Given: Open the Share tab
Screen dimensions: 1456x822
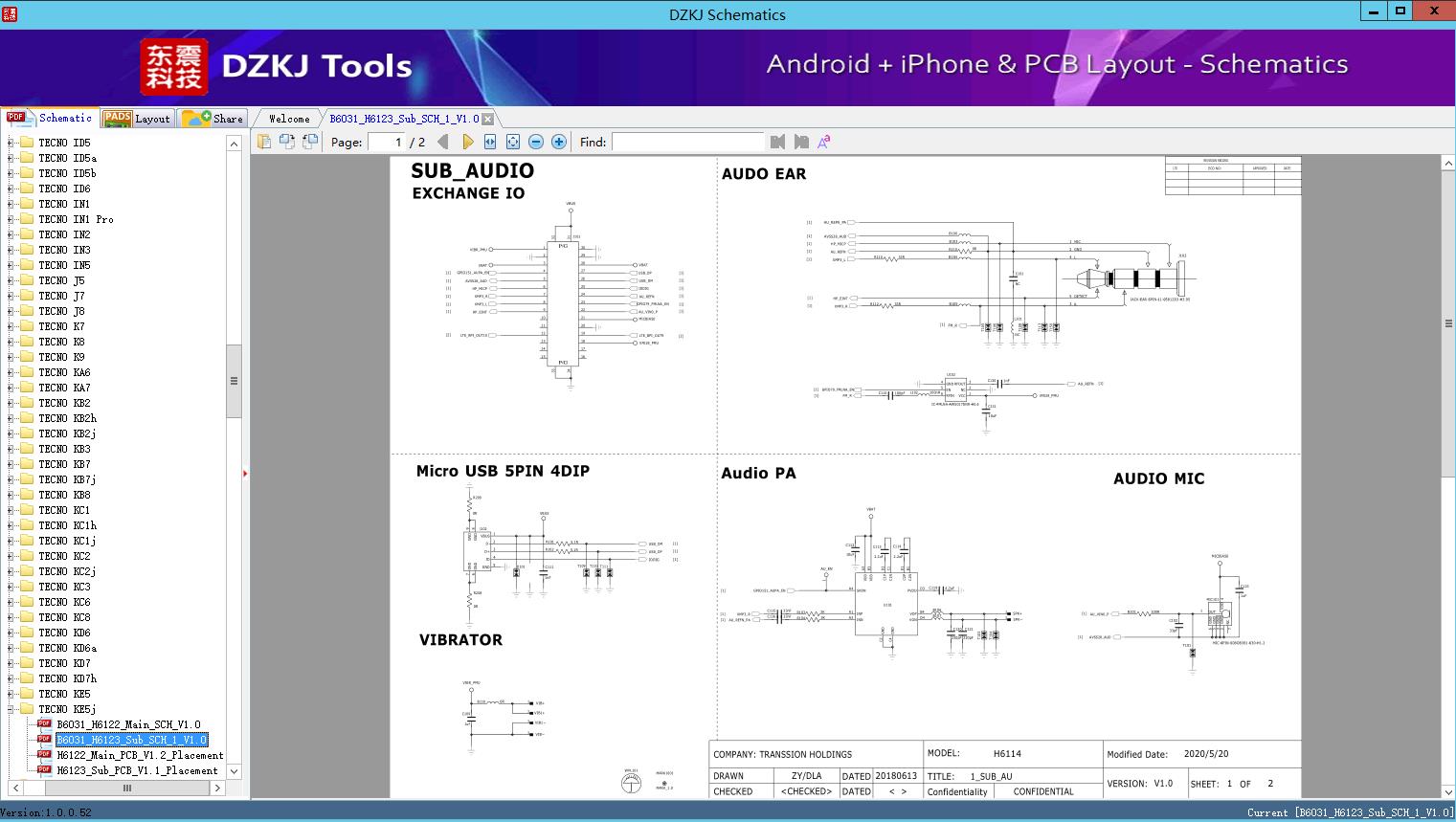Looking at the screenshot, I should click(x=213, y=119).
